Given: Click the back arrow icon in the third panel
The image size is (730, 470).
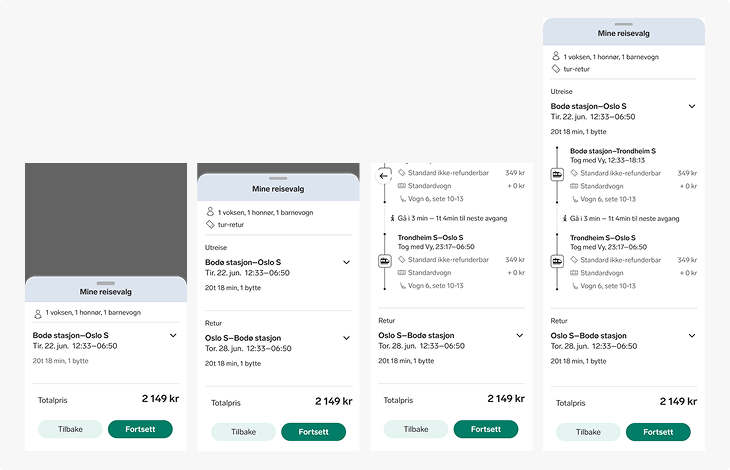Looking at the screenshot, I should [384, 176].
